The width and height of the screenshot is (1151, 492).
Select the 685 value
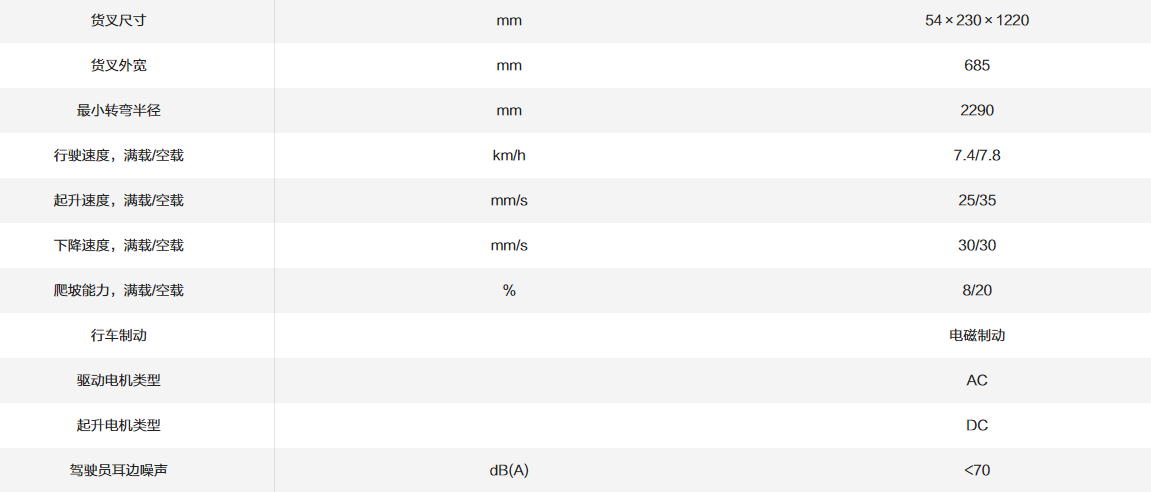click(976, 65)
